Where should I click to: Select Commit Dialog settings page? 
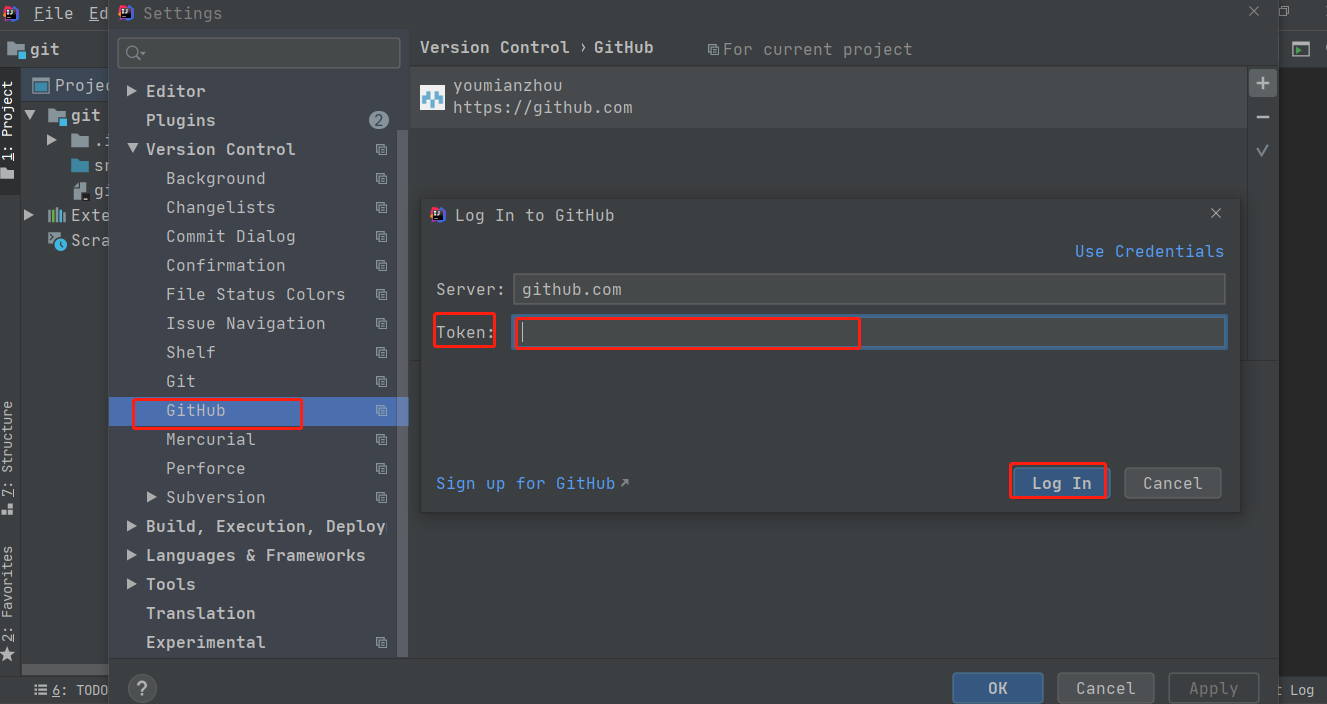231,236
